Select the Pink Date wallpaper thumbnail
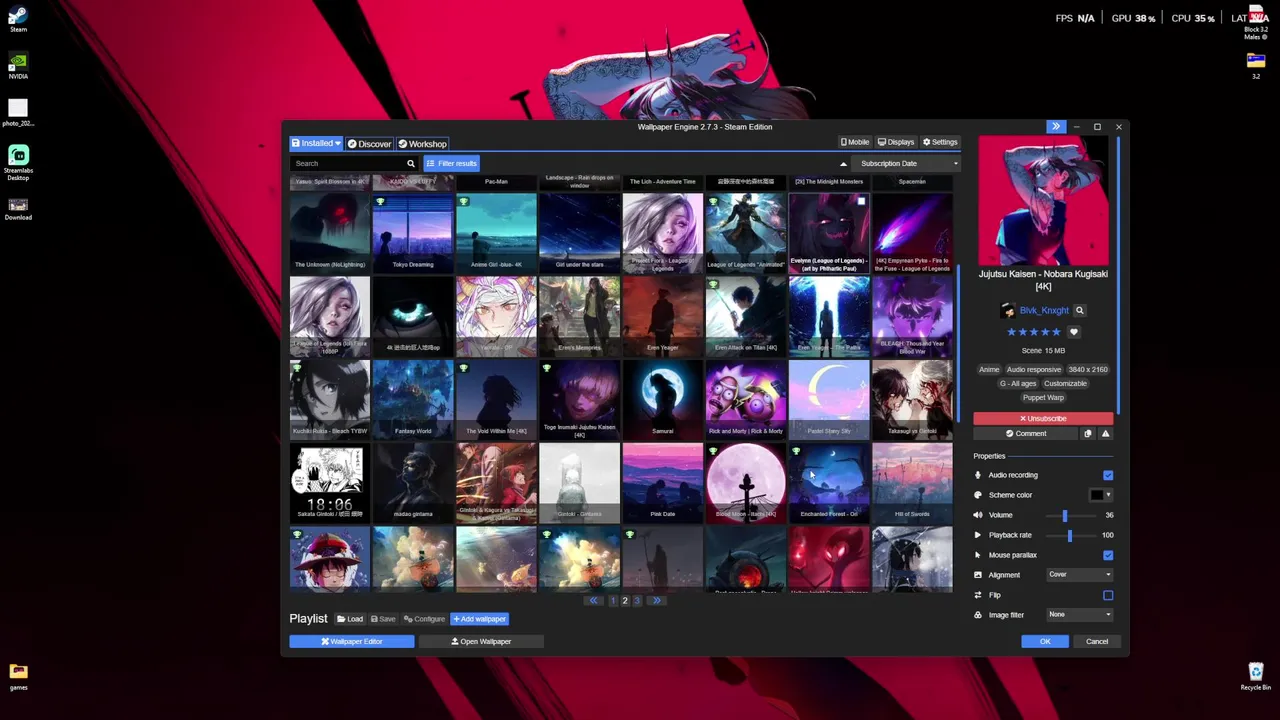The width and height of the screenshot is (1280, 720). tap(662, 482)
